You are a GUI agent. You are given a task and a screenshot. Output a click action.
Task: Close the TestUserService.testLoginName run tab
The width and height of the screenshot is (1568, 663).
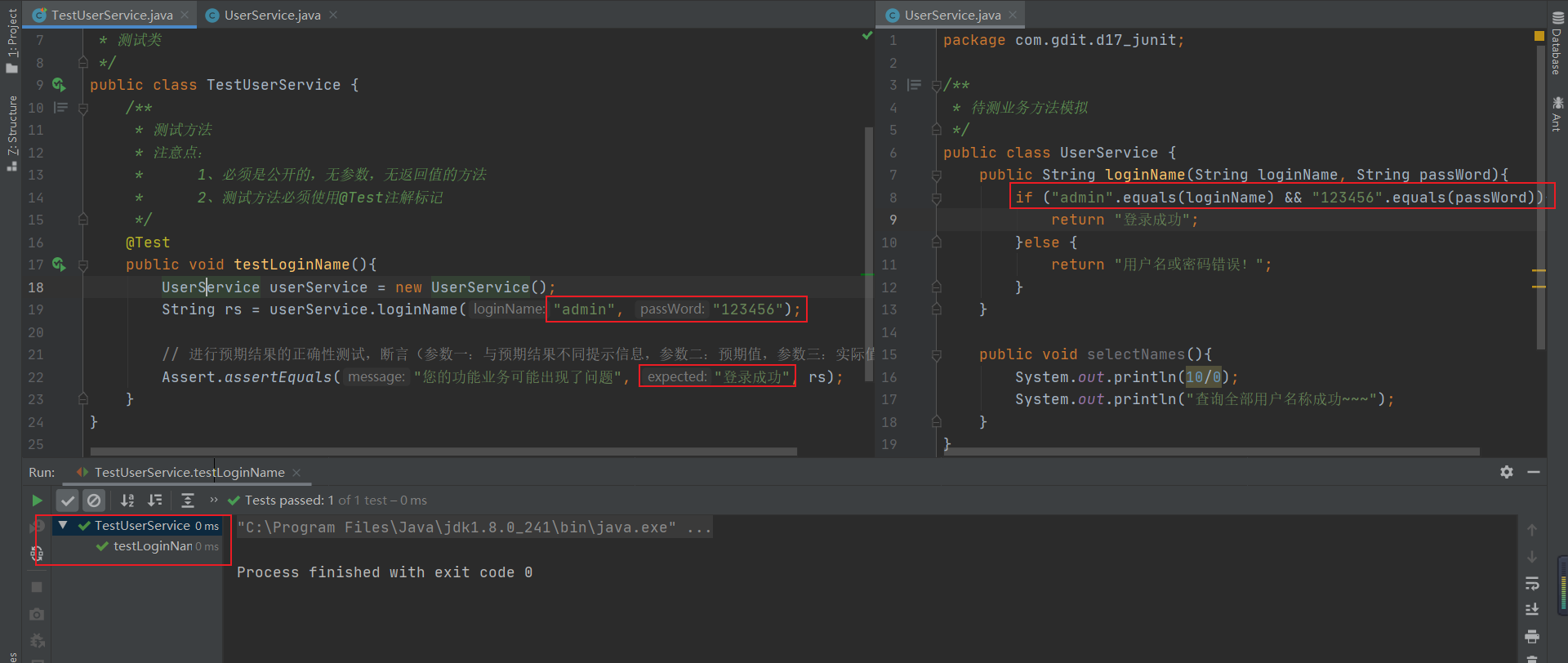[x=296, y=473]
